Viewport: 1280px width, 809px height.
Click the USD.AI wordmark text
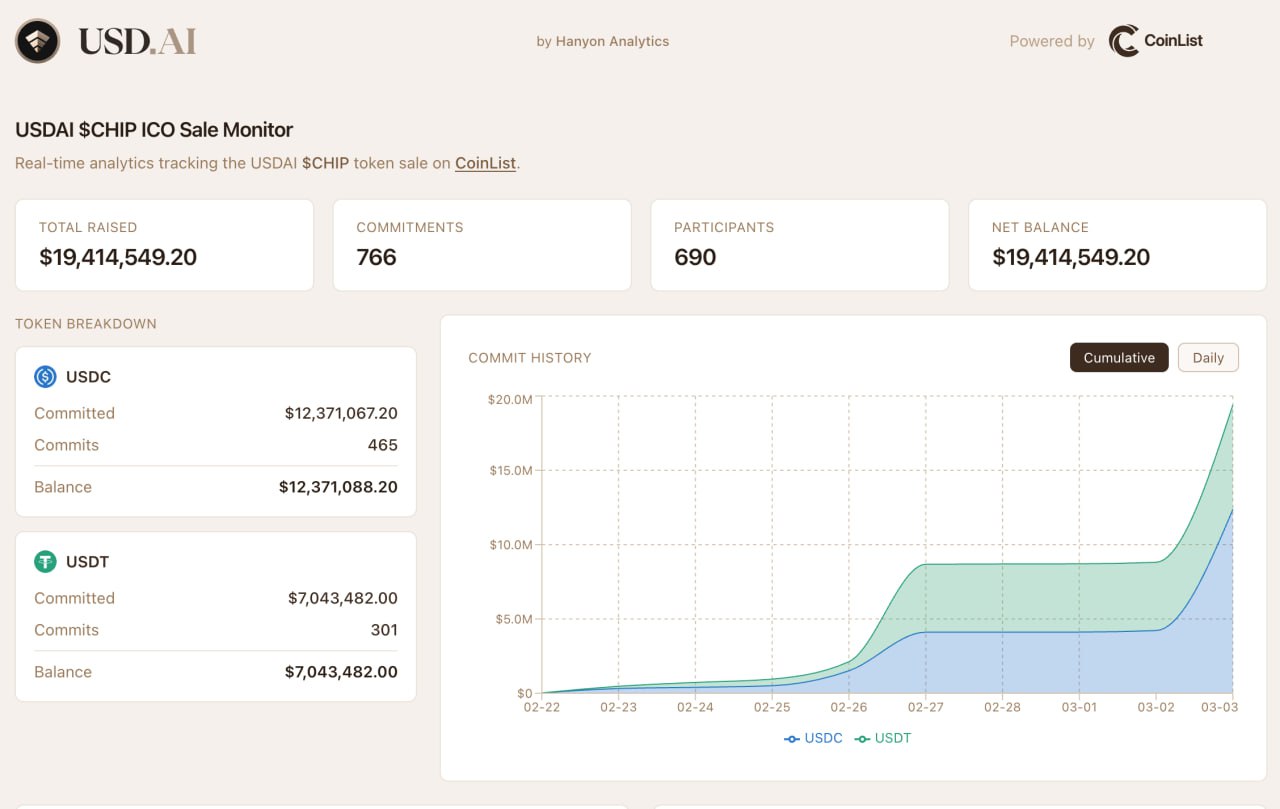[137, 42]
